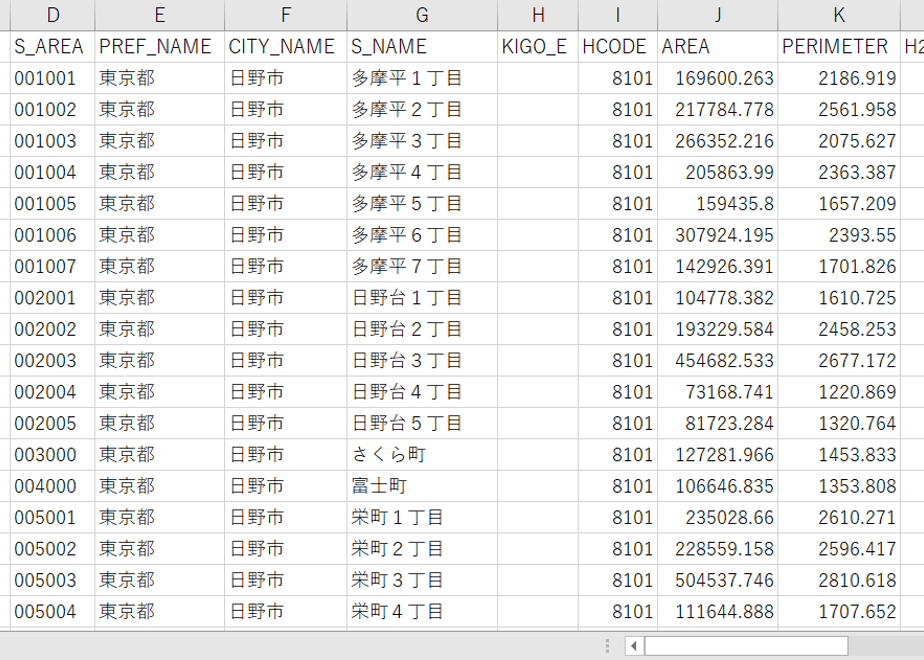Select PERIMETER value 1353.808
Image resolution: width=924 pixels, height=660 pixels.
tap(839, 486)
